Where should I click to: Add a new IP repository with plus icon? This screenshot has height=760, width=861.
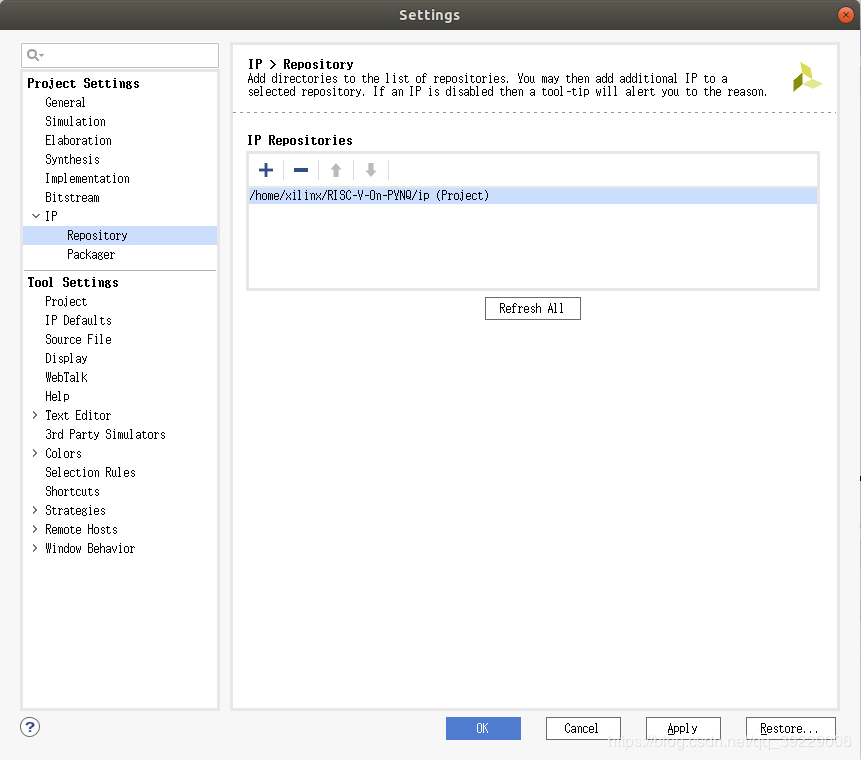pos(266,170)
